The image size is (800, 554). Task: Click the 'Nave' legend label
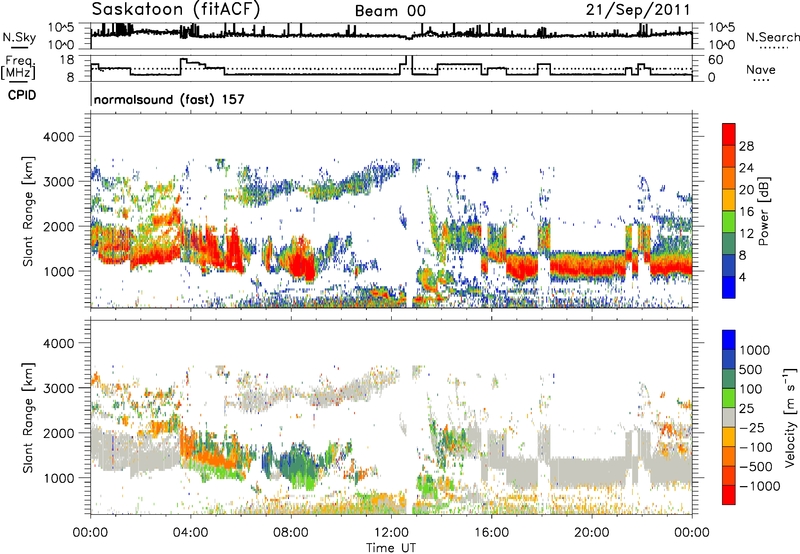tap(761, 69)
